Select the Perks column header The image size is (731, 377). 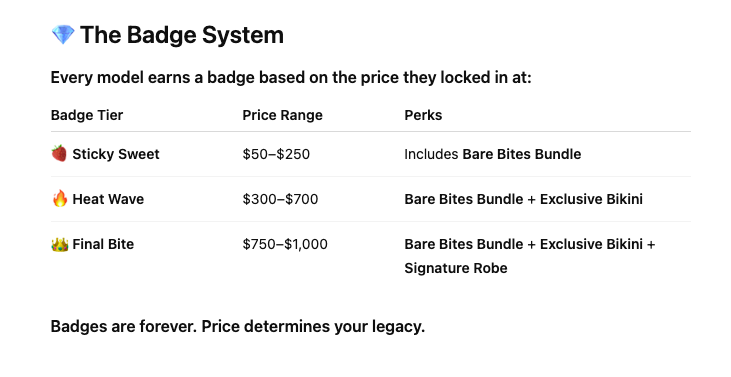(423, 115)
